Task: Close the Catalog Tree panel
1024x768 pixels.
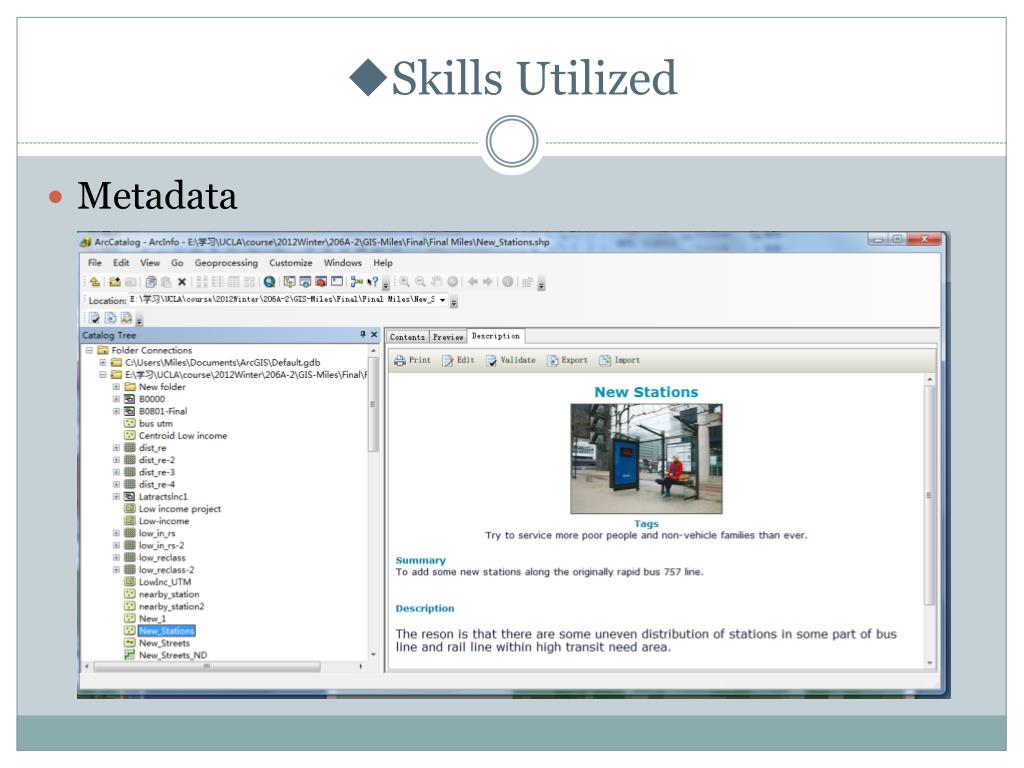Action: pyautogui.click(x=374, y=335)
